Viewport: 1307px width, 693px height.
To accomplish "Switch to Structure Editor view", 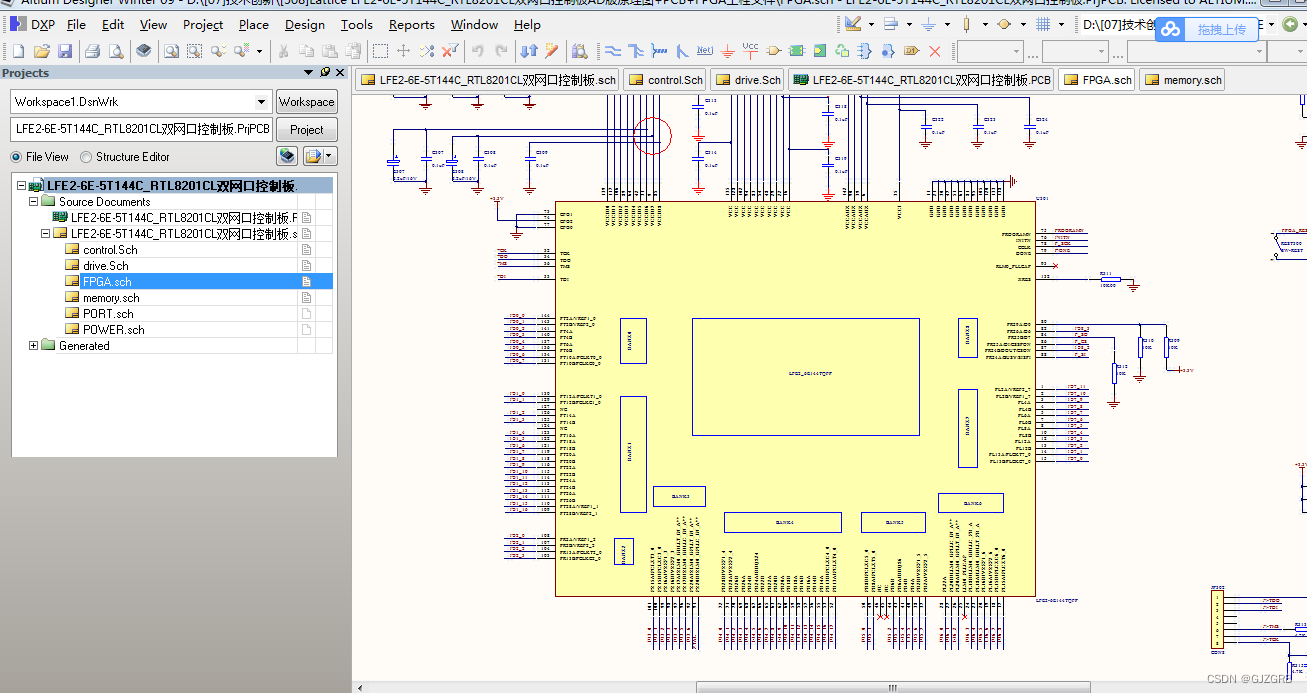I will point(85,156).
